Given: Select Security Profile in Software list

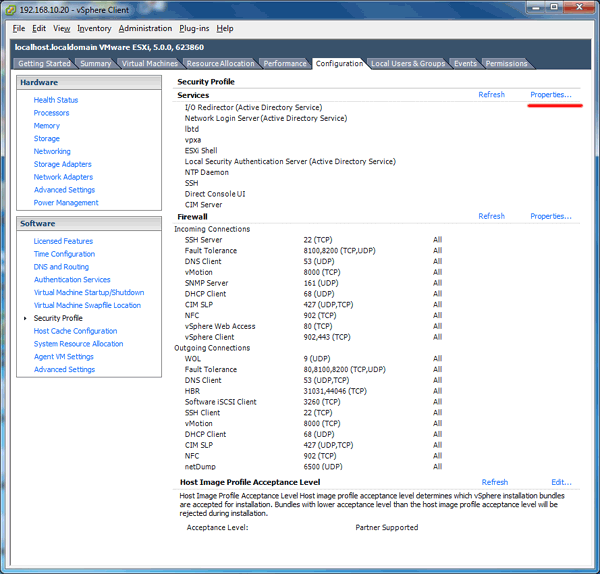Looking at the screenshot, I should coord(58,318).
